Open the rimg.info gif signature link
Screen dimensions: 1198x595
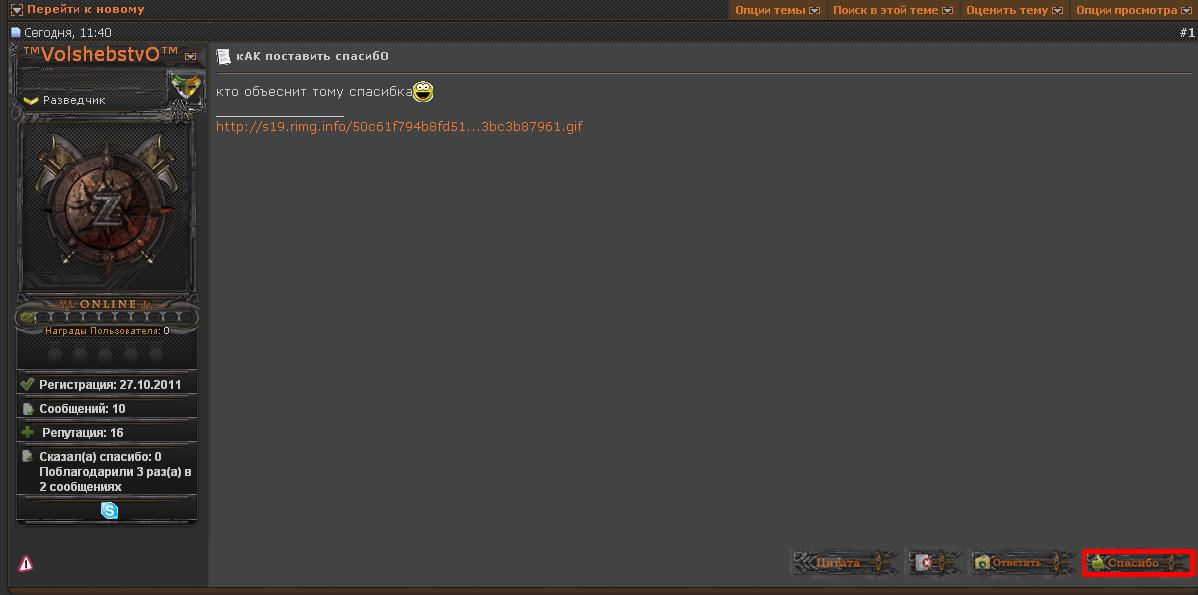(x=399, y=127)
